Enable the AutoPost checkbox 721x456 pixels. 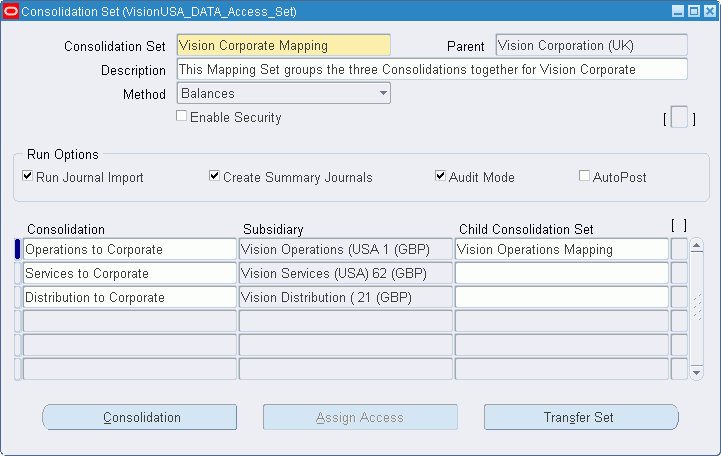[584, 176]
